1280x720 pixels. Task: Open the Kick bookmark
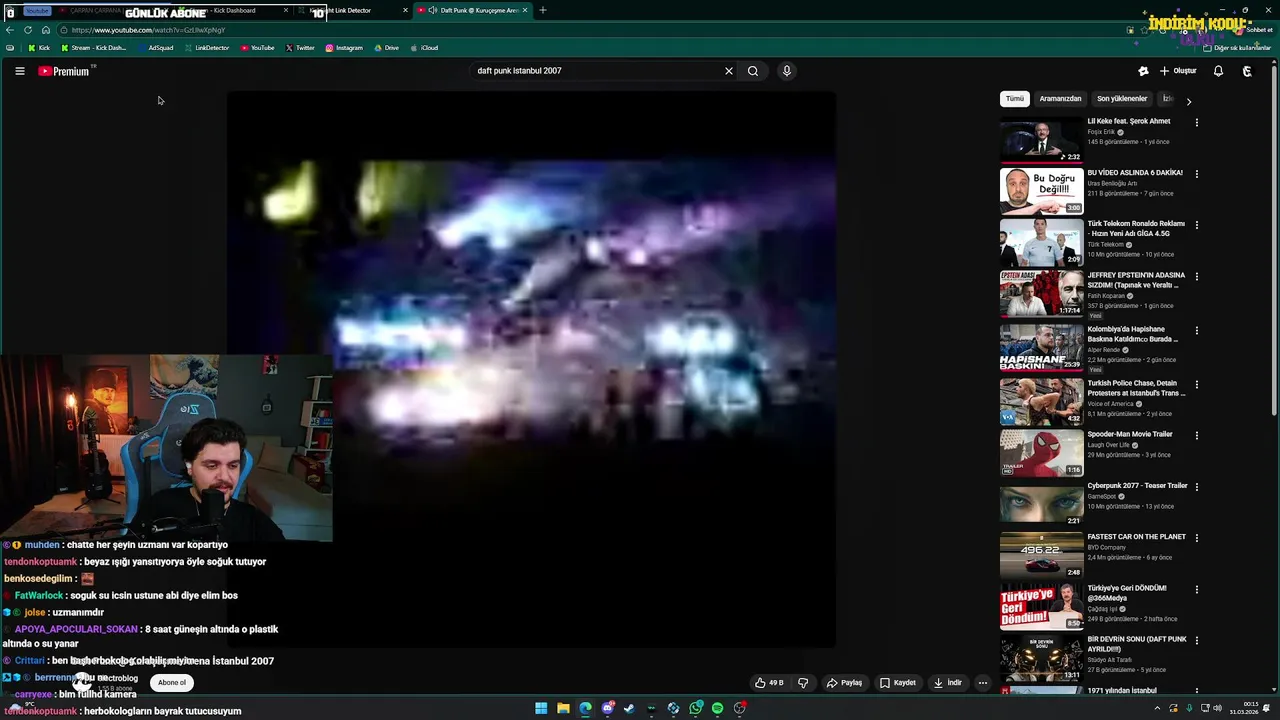coord(39,48)
